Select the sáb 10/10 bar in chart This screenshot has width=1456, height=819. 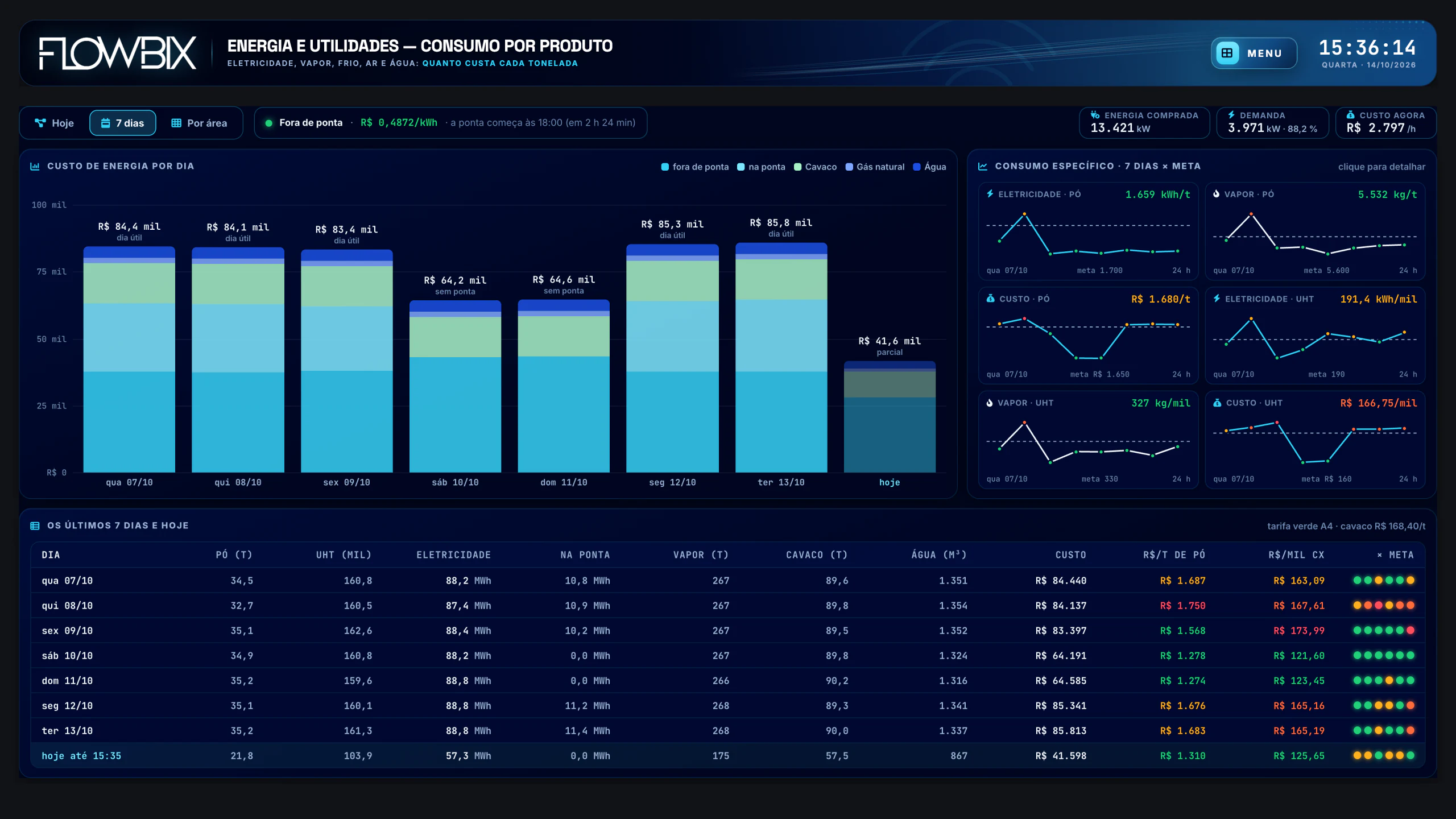[x=455, y=386]
